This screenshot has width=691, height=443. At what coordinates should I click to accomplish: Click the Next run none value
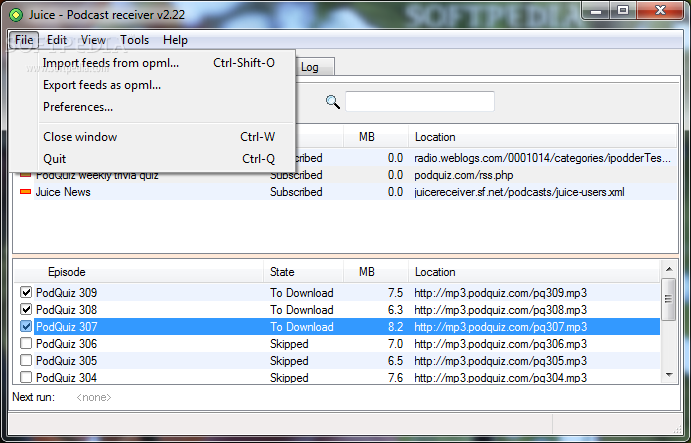[x=94, y=398]
